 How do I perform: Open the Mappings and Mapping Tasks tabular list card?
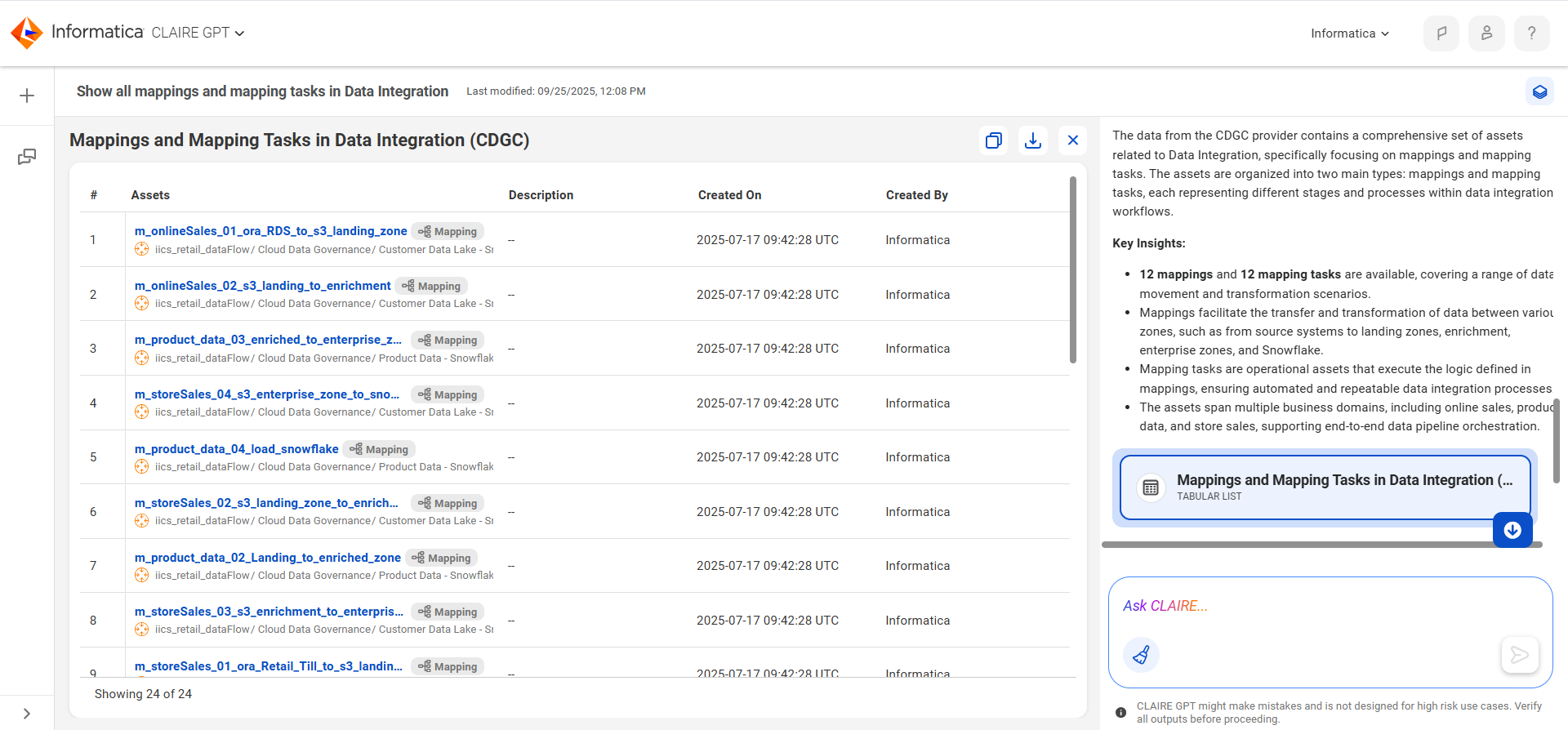(1325, 487)
